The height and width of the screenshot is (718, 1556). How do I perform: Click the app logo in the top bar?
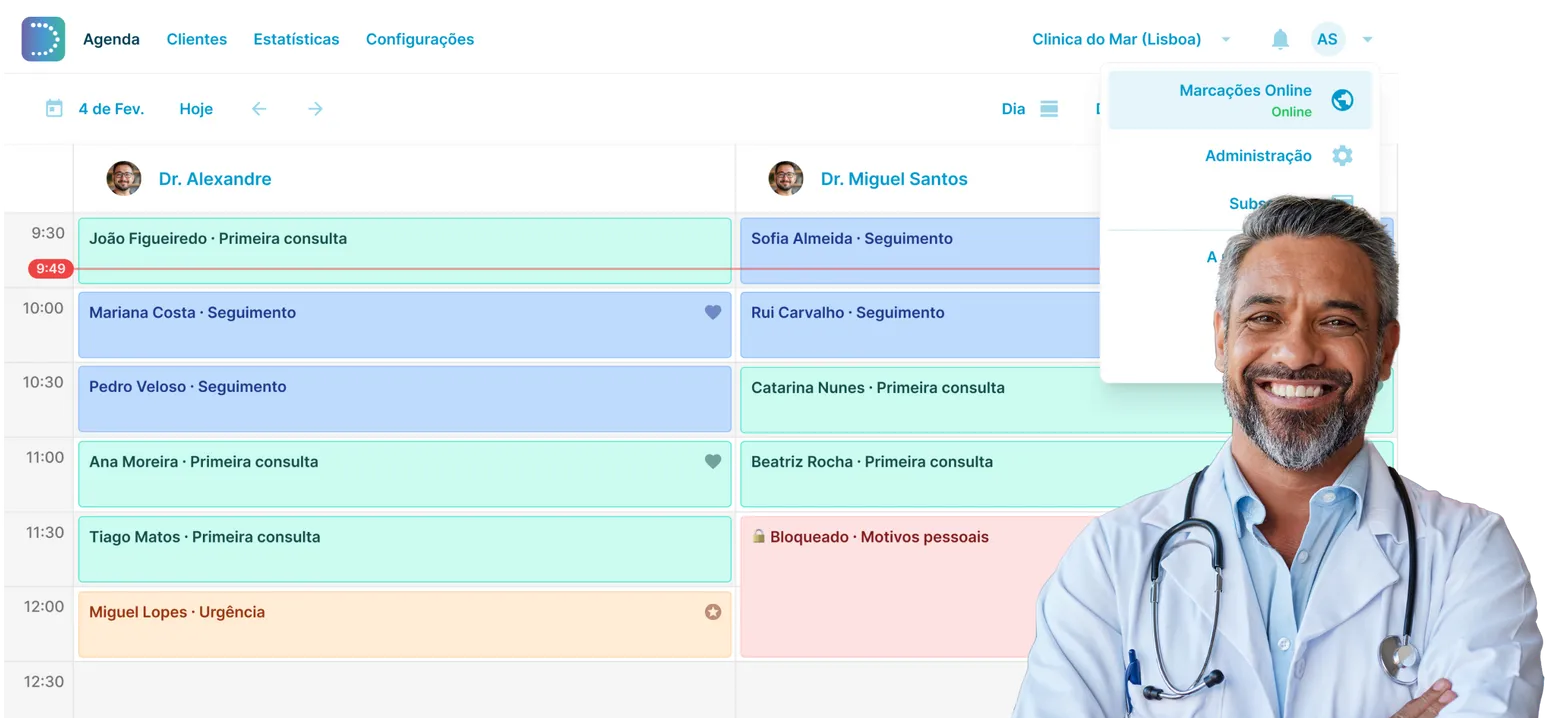pyautogui.click(x=42, y=38)
